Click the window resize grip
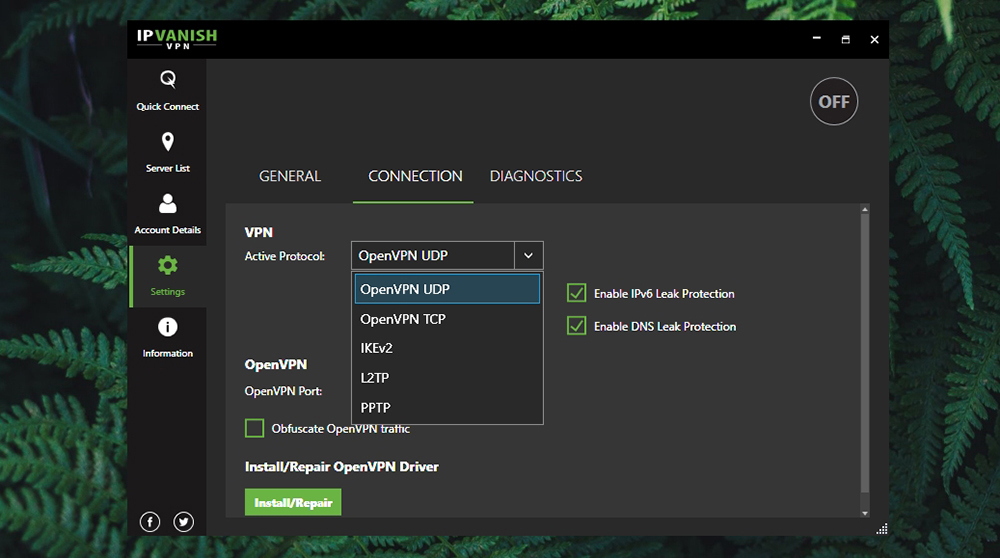Screen dimensions: 1000x558 882,529
